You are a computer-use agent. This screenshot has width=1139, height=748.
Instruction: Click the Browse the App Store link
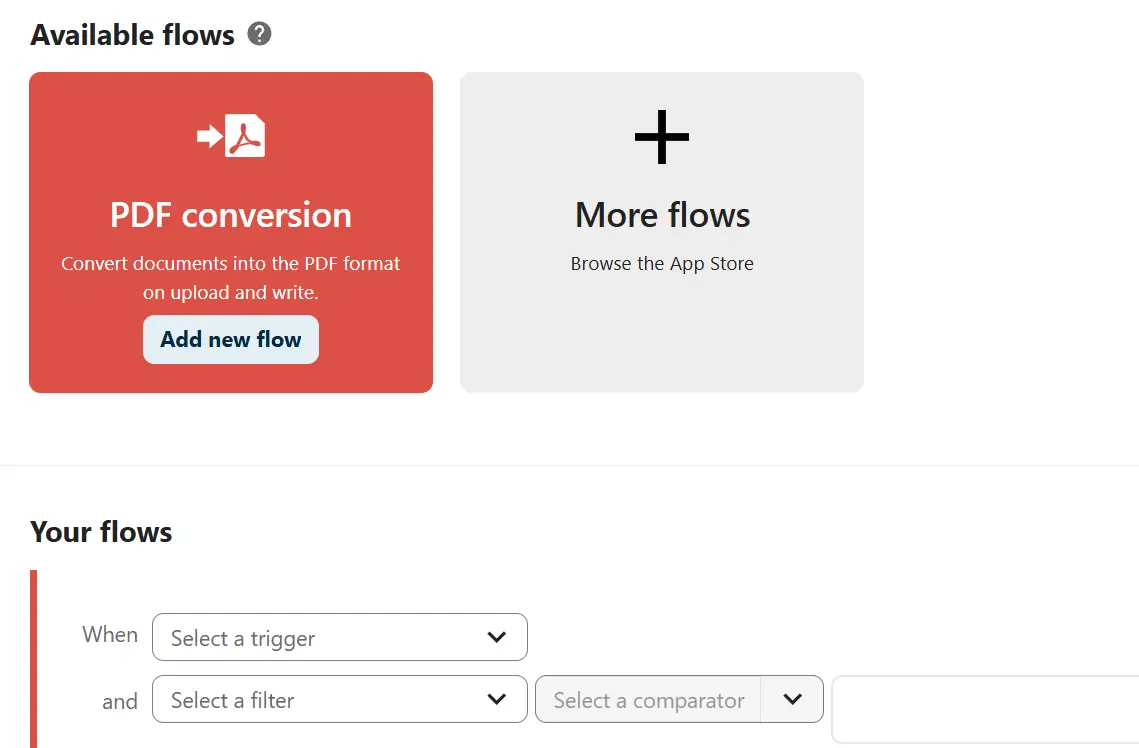click(661, 263)
